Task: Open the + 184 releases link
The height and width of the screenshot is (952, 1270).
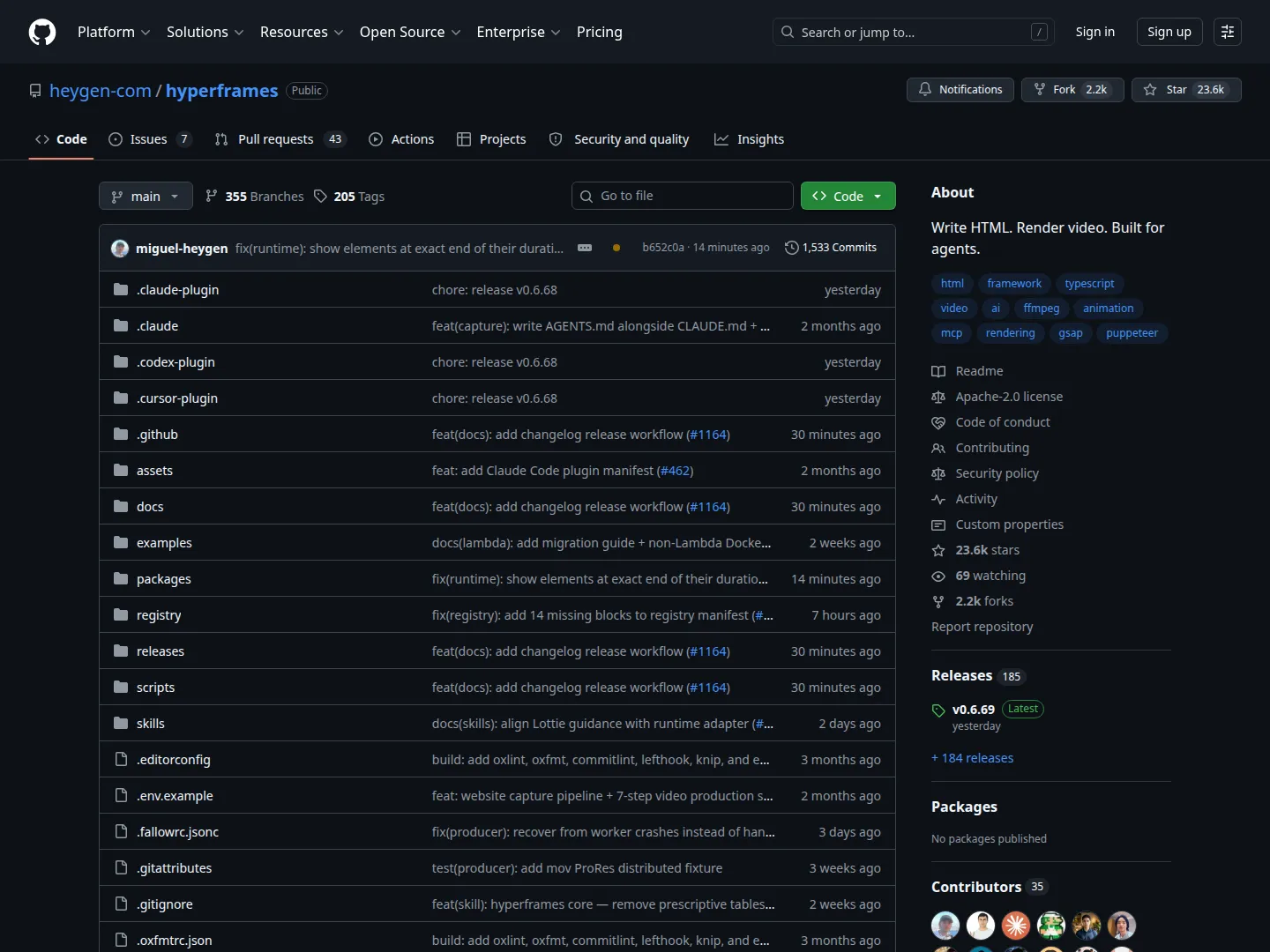Action: point(973,758)
